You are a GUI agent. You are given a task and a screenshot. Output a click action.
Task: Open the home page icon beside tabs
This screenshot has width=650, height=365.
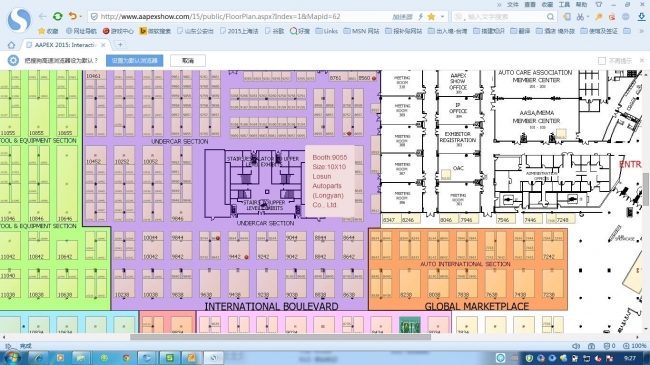point(12,45)
